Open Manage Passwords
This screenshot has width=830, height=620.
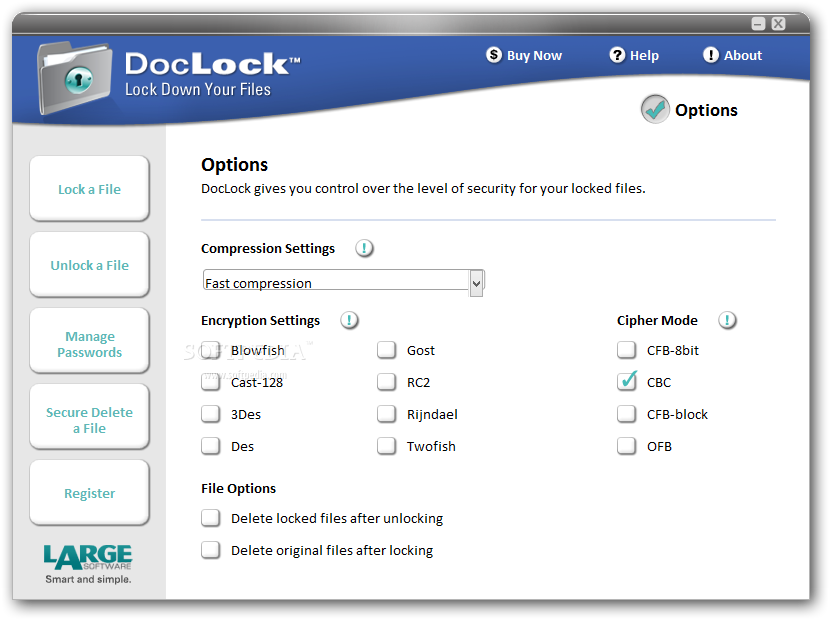tap(89, 341)
